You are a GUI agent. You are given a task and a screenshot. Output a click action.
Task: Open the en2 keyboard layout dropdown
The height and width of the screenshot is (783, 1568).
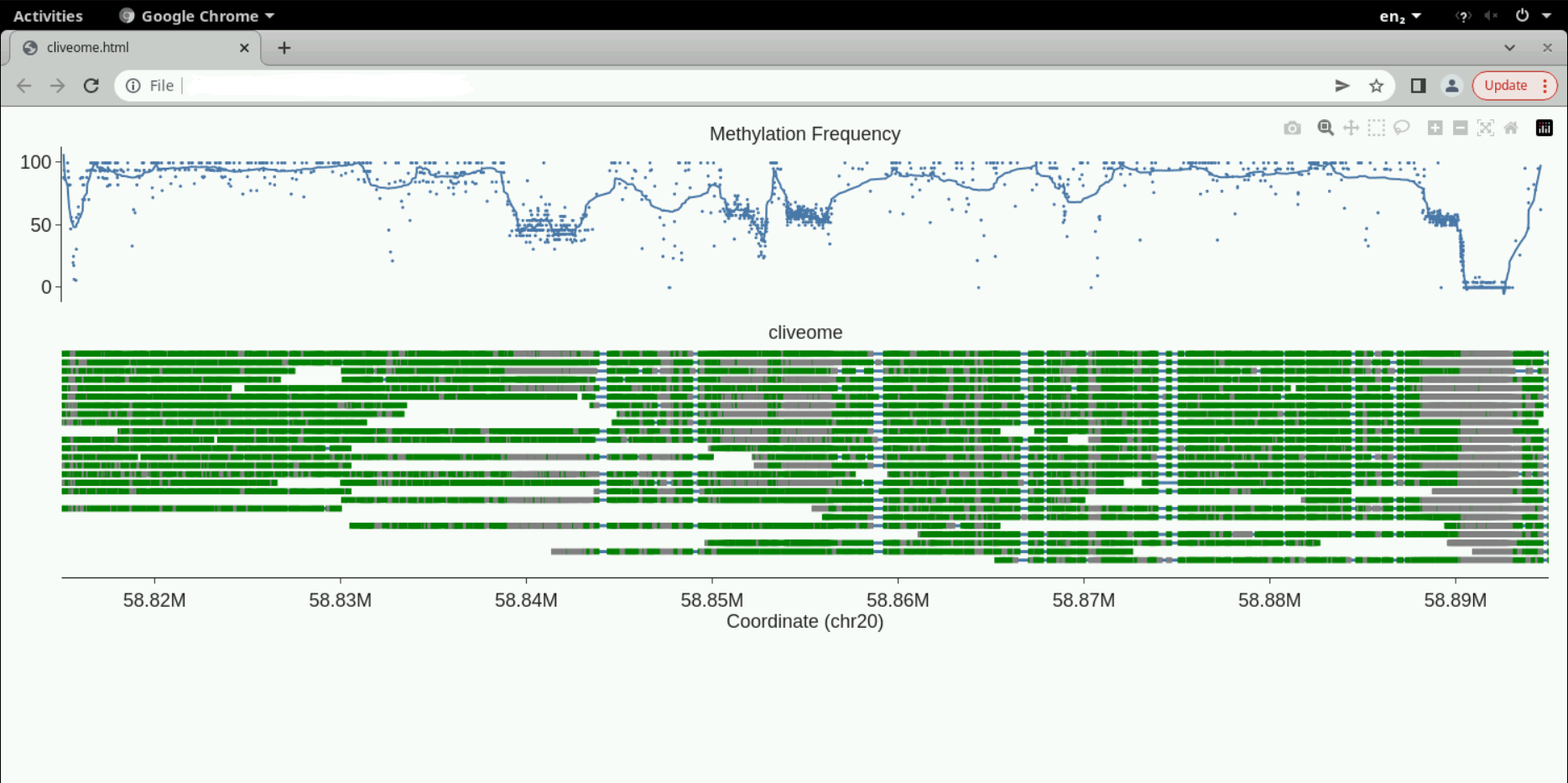pyautogui.click(x=1398, y=15)
